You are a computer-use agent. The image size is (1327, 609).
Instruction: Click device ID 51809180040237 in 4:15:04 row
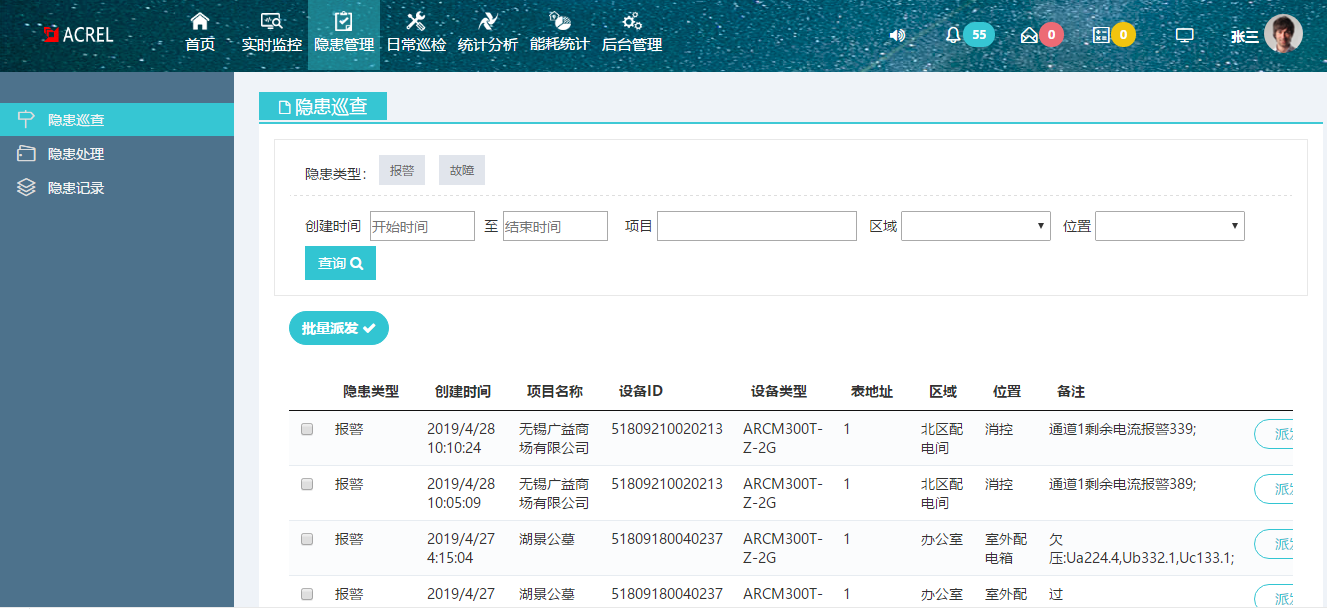[667, 539]
